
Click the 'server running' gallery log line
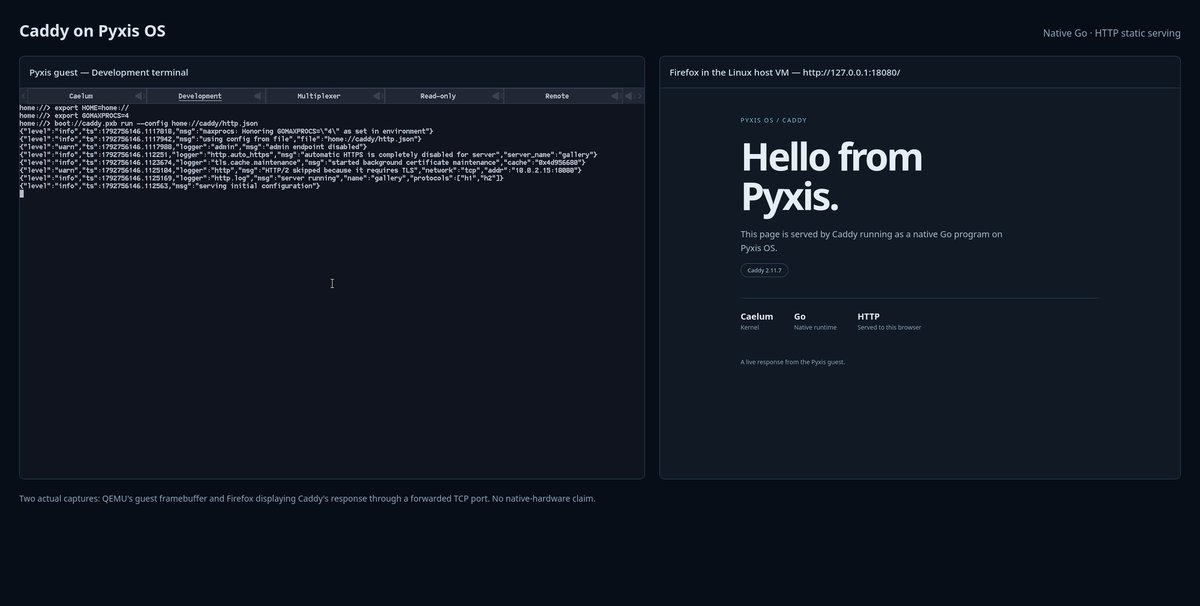(261, 180)
